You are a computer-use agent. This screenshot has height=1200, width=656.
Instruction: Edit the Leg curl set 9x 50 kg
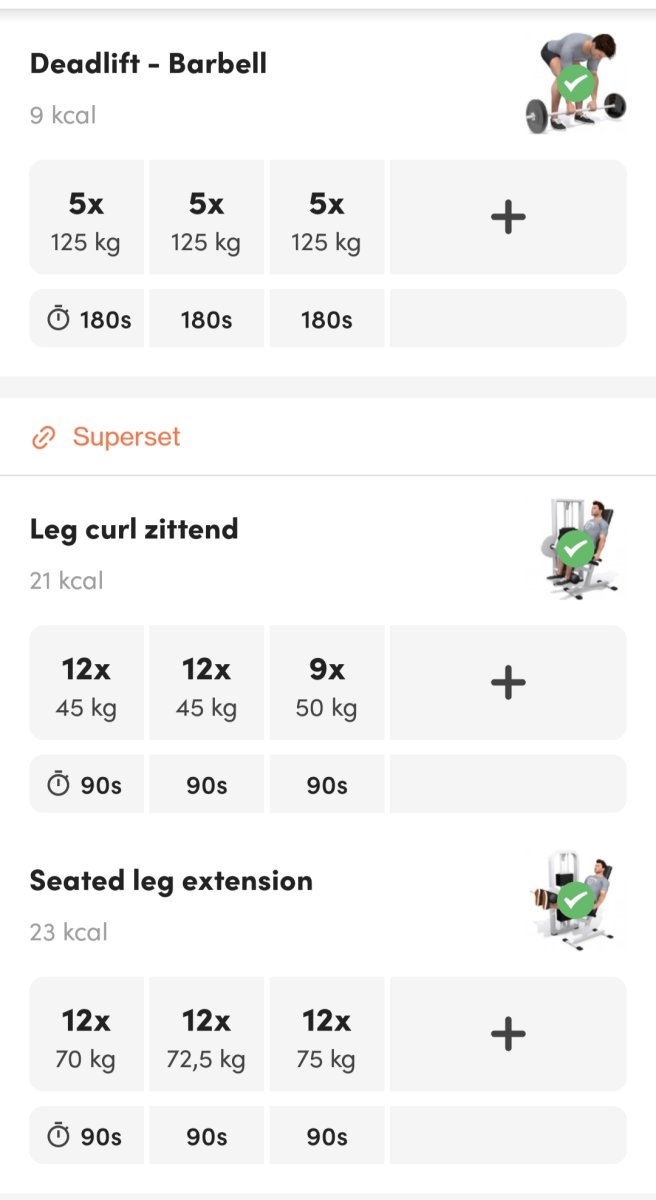tap(326, 684)
